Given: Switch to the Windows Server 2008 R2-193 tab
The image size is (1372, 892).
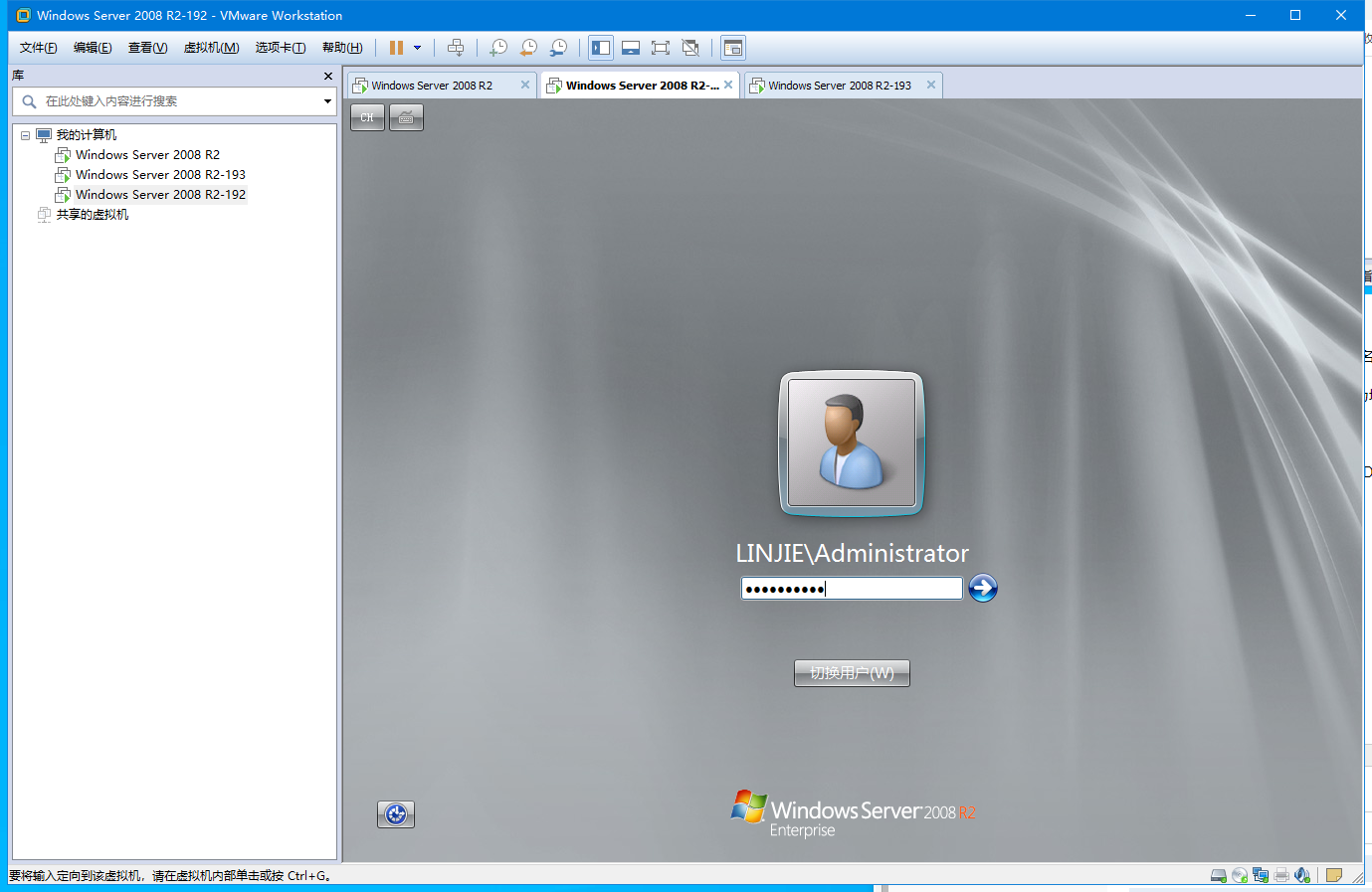Looking at the screenshot, I should click(839, 86).
